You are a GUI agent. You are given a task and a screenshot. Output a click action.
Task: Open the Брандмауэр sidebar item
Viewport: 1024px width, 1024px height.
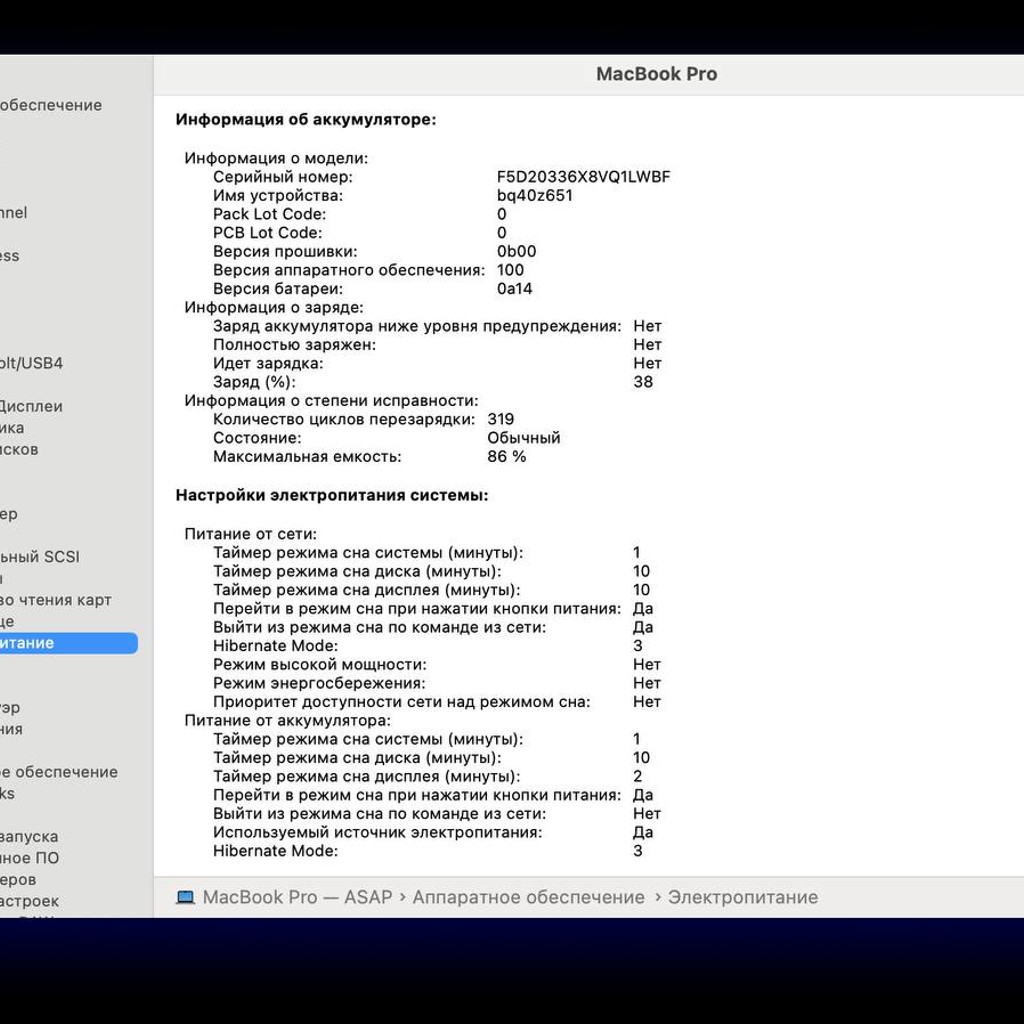10,707
